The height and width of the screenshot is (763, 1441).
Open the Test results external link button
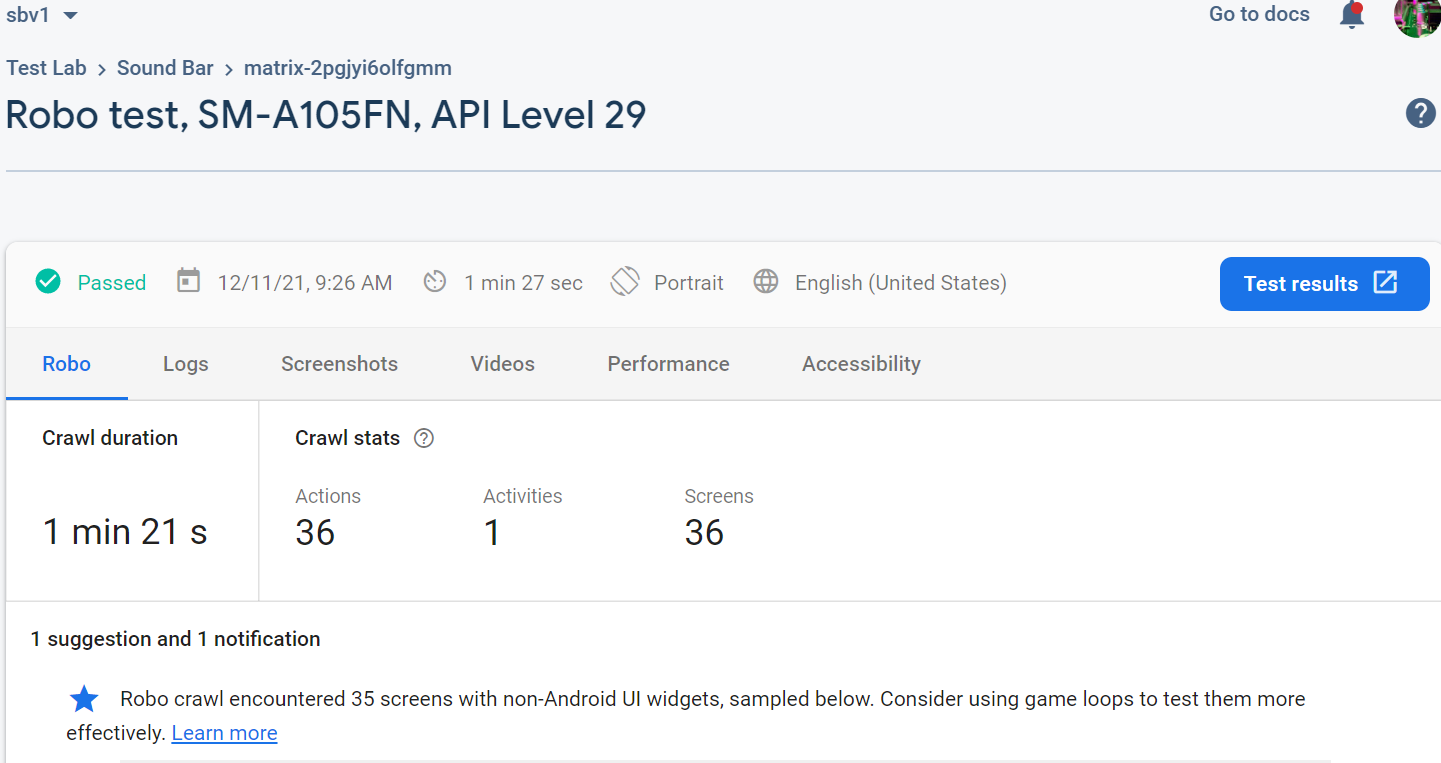click(1324, 284)
